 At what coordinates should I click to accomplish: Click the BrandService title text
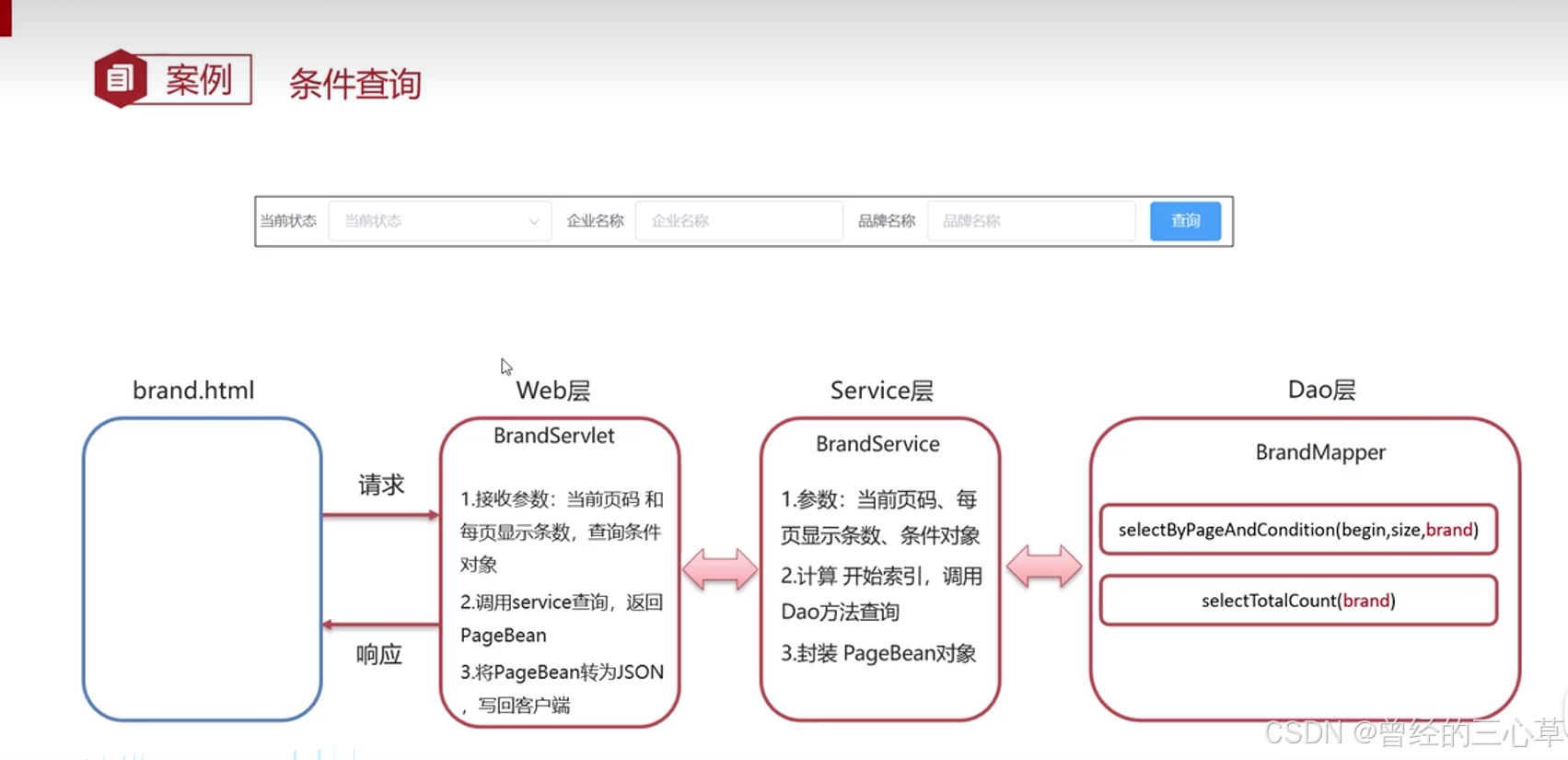[877, 444]
